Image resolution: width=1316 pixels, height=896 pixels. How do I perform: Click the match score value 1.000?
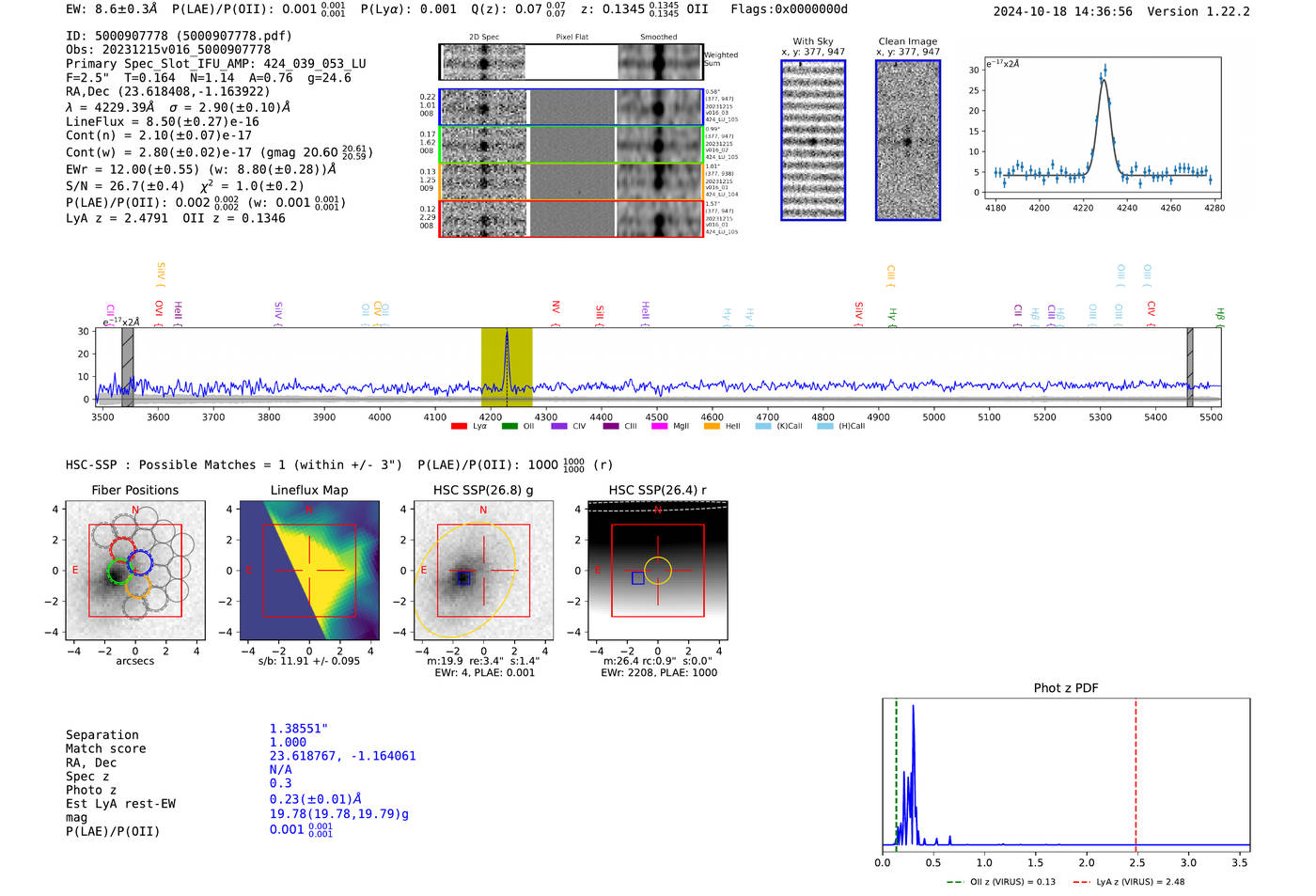[288, 742]
